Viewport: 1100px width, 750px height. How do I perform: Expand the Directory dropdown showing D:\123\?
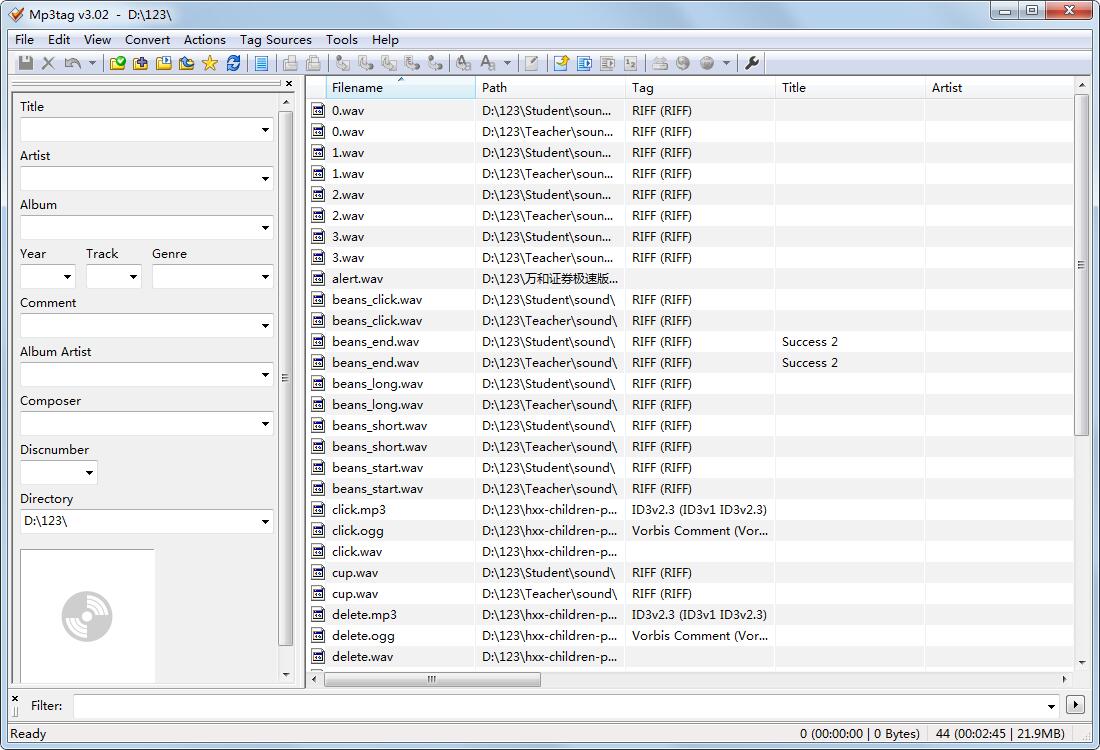point(265,522)
